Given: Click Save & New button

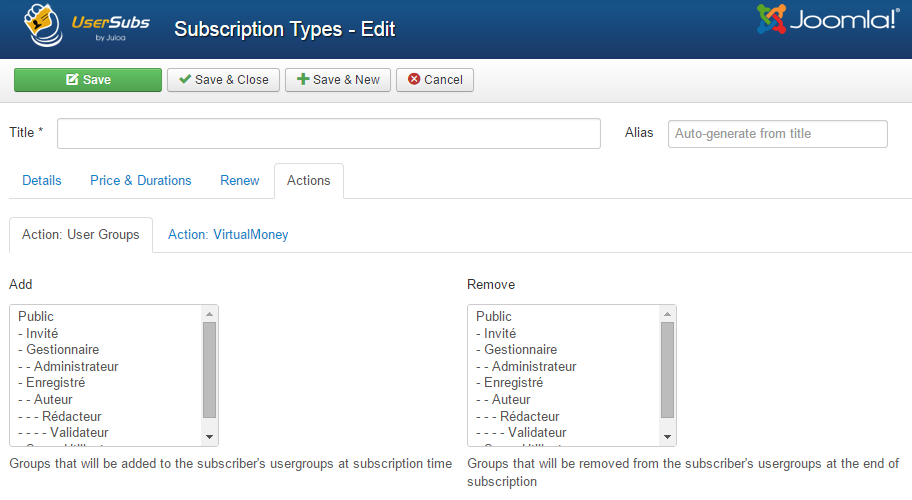Looking at the screenshot, I should (337, 80).
